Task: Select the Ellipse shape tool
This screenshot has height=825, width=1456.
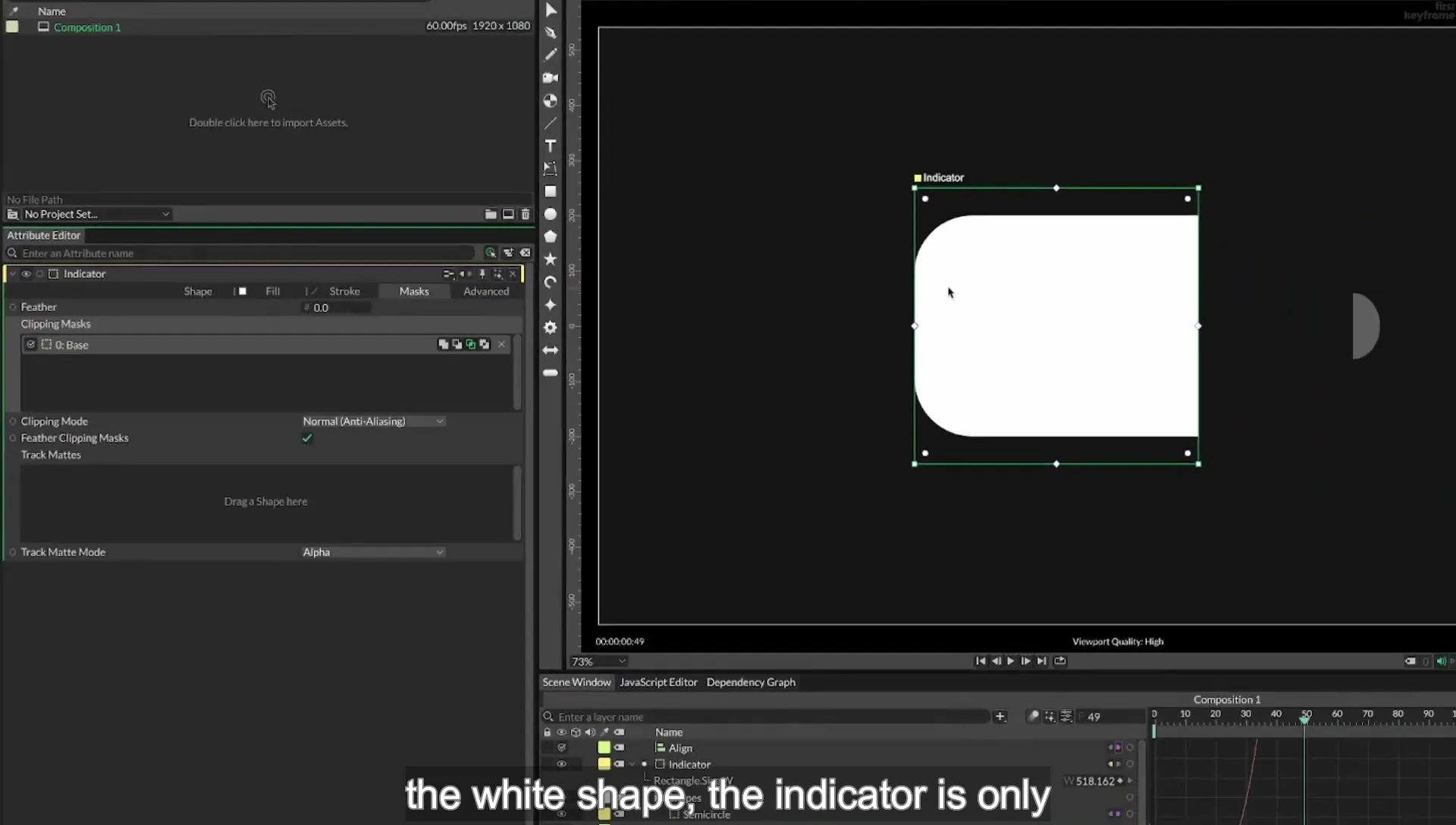Action: (x=551, y=215)
